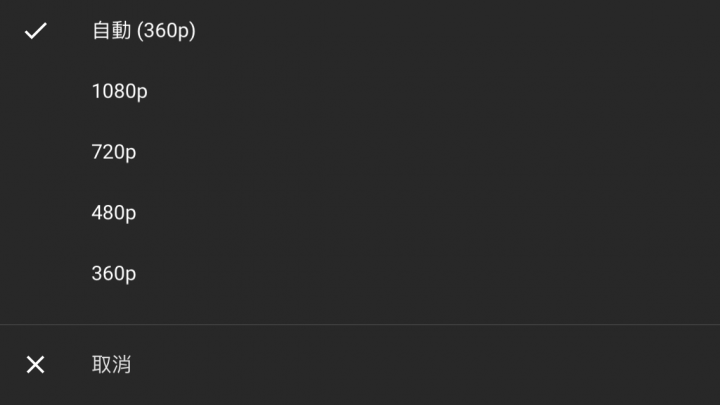
Task: Select the 1080p text label
Action: coord(120,91)
